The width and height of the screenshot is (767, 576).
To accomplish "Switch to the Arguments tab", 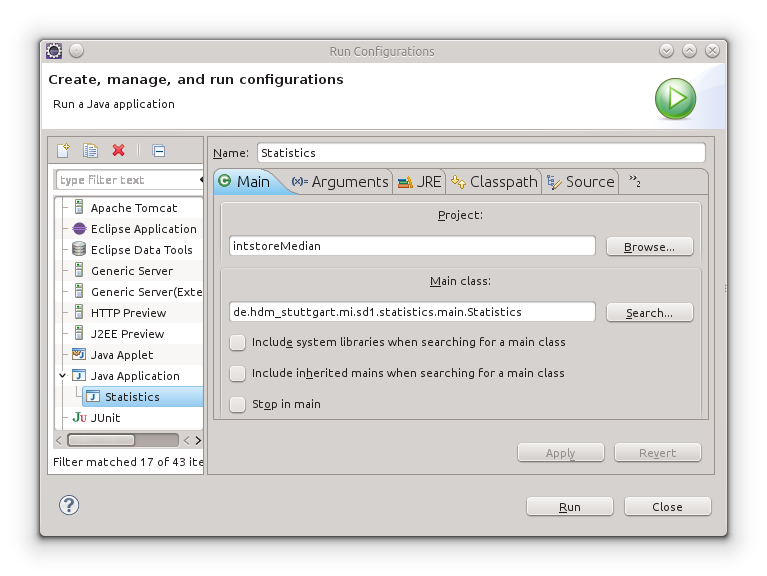I will point(340,182).
